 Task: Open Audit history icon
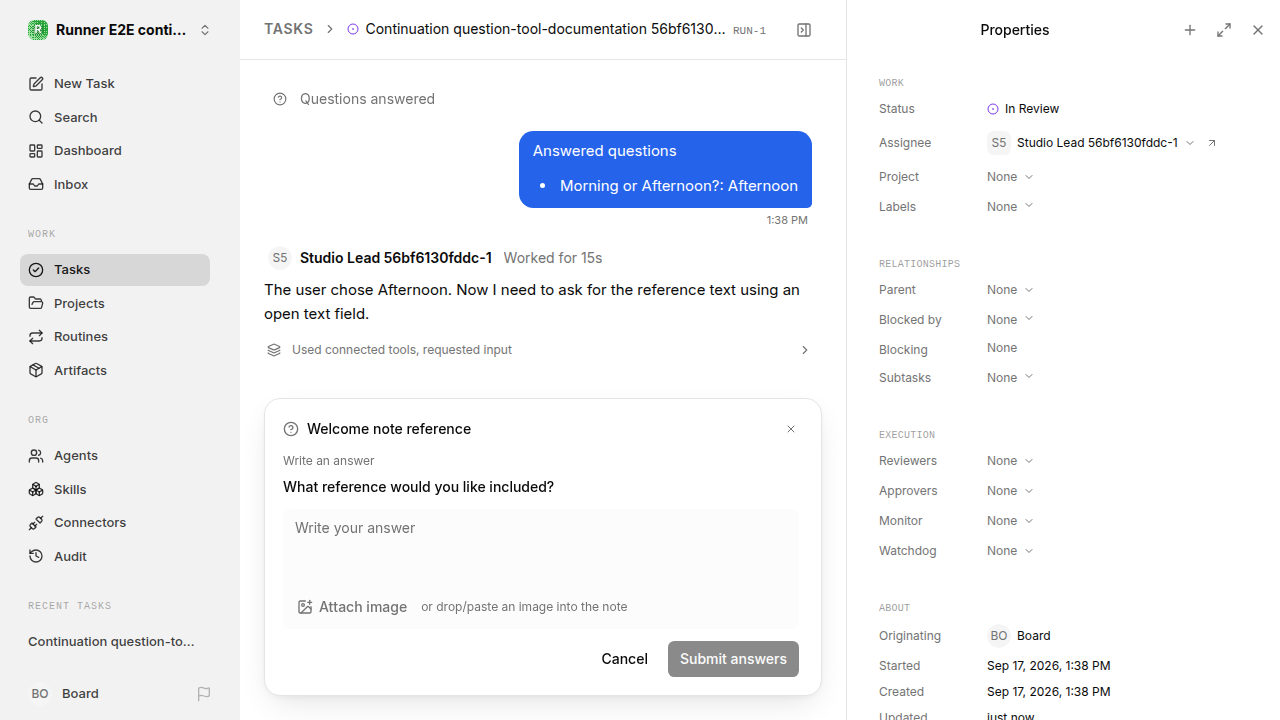tap(36, 556)
